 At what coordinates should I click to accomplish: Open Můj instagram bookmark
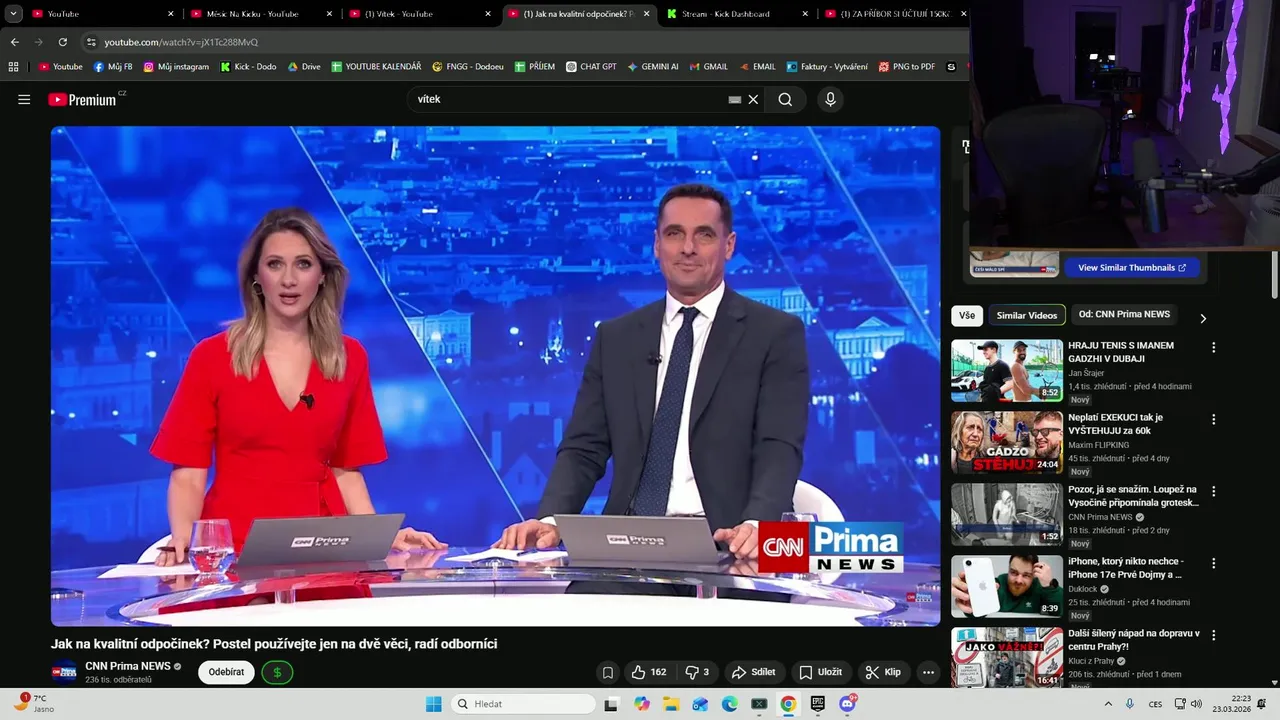[x=176, y=67]
